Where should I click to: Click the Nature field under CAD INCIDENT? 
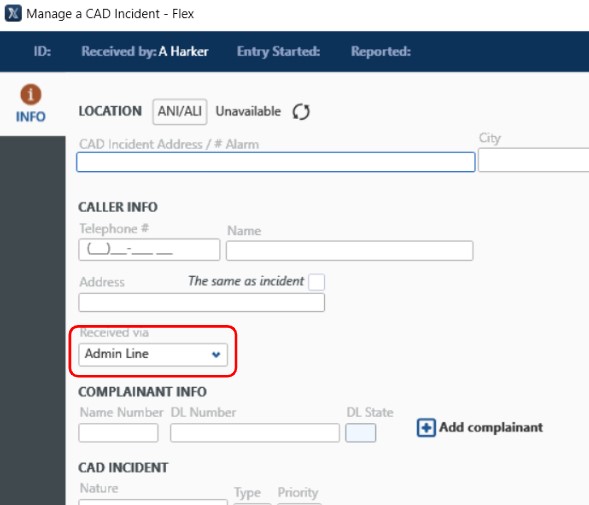click(x=153, y=502)
